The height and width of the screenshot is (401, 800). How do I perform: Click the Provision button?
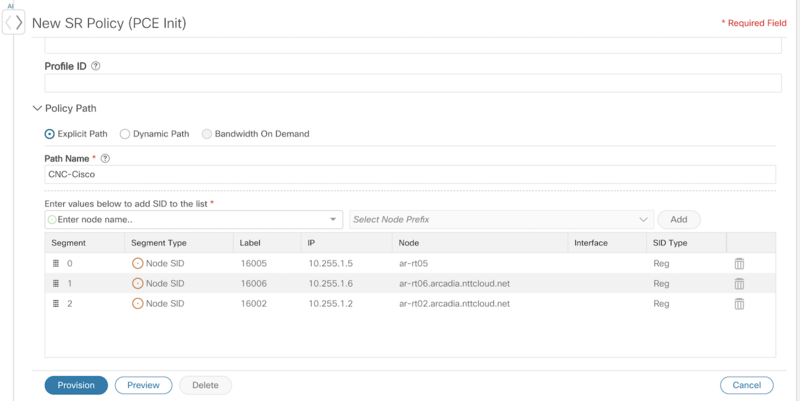76,385
